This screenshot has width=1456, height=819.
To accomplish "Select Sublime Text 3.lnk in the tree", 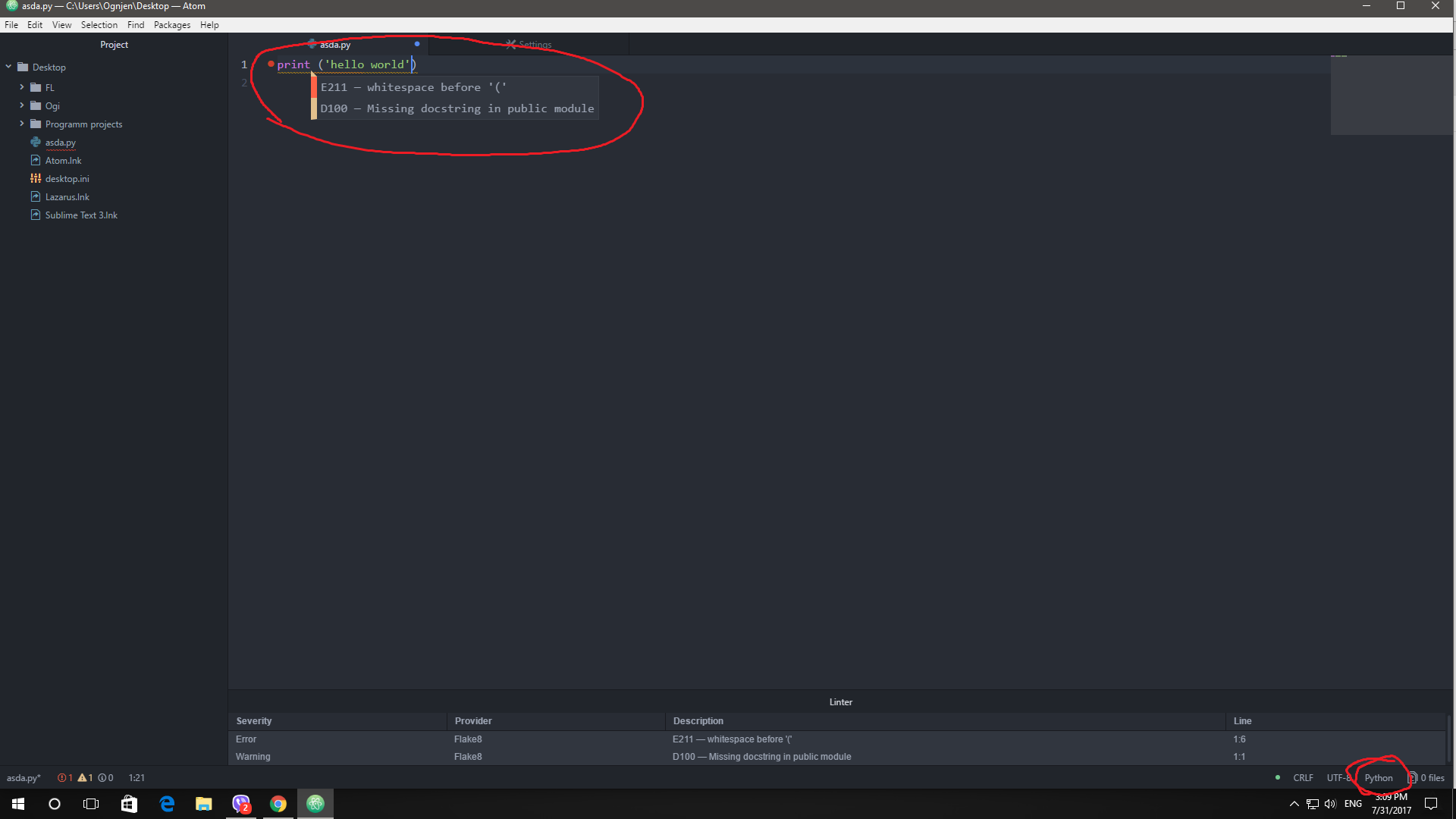I will [x=80, y=215].
